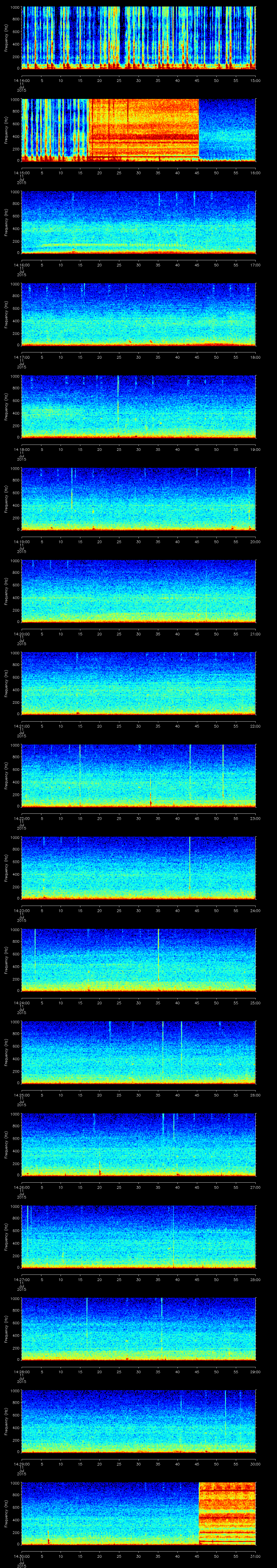Select the spectrogram starting at 14:19:00
The height and width of the screenshot is (1568, 277).
[x=138, y=499]
